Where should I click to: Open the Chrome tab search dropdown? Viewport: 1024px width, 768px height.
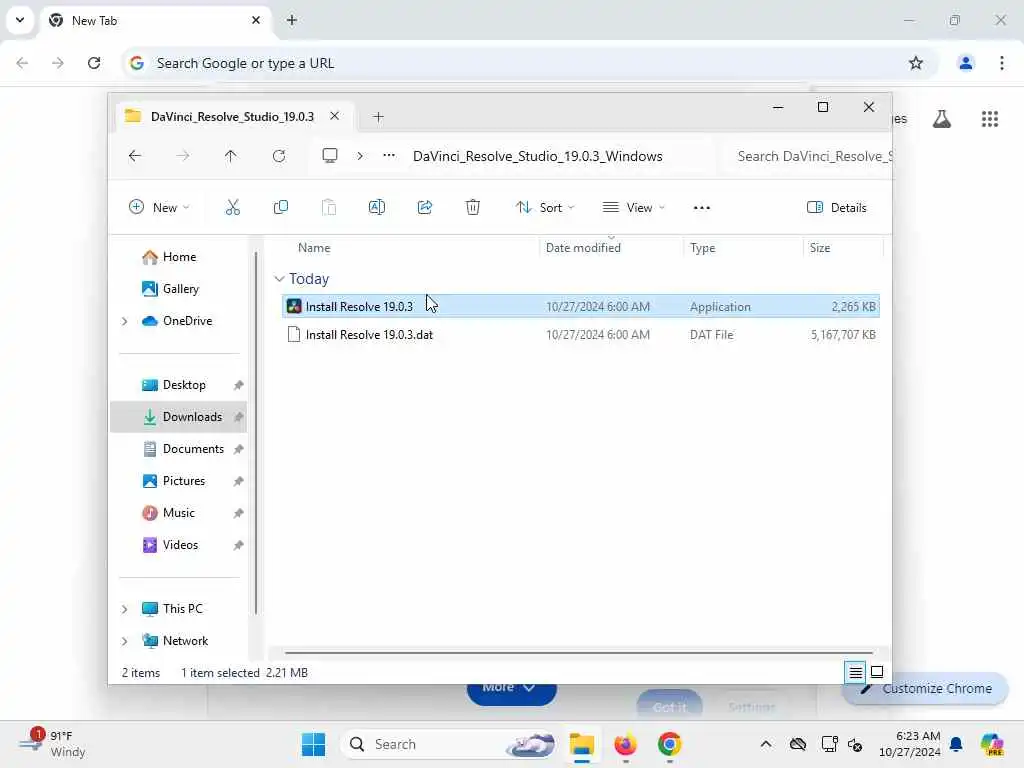[20, 20]
